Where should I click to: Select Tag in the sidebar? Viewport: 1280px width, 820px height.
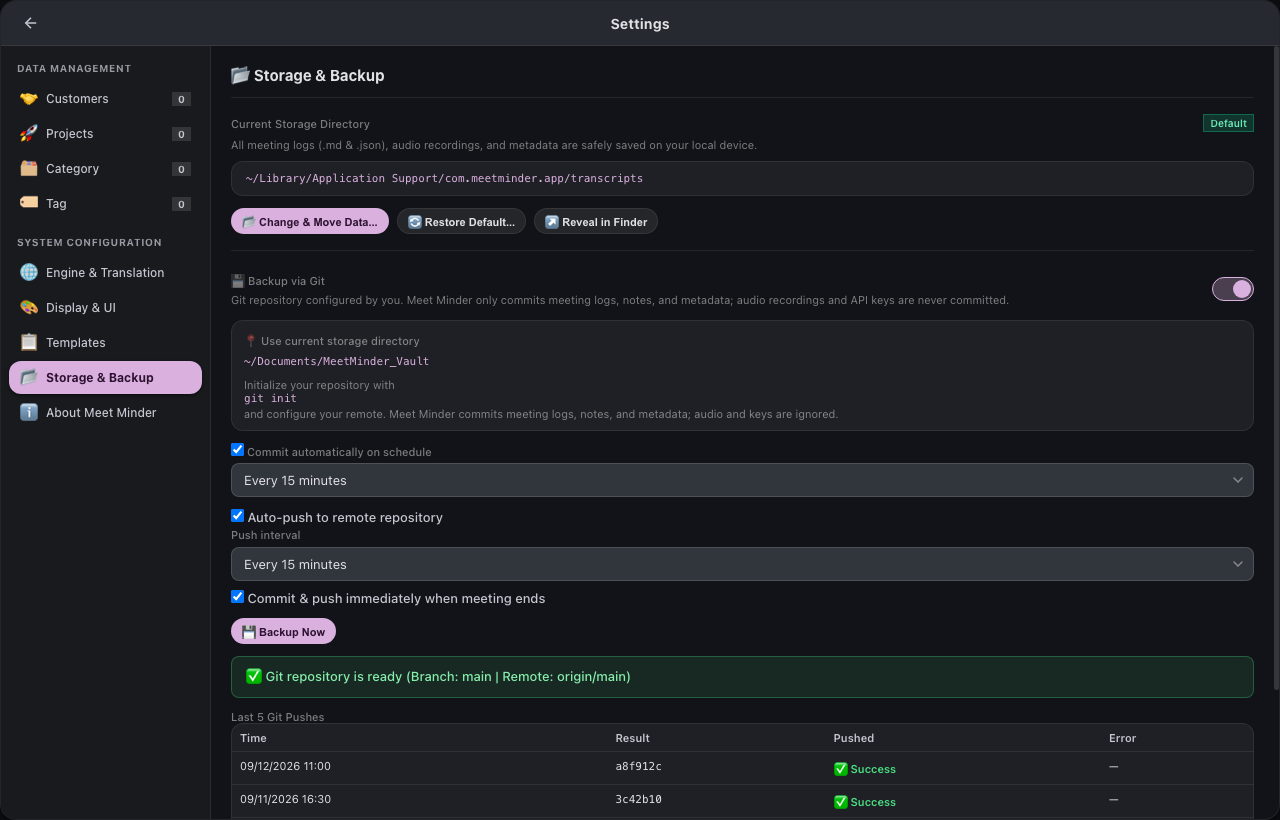(x=105, y=203)
